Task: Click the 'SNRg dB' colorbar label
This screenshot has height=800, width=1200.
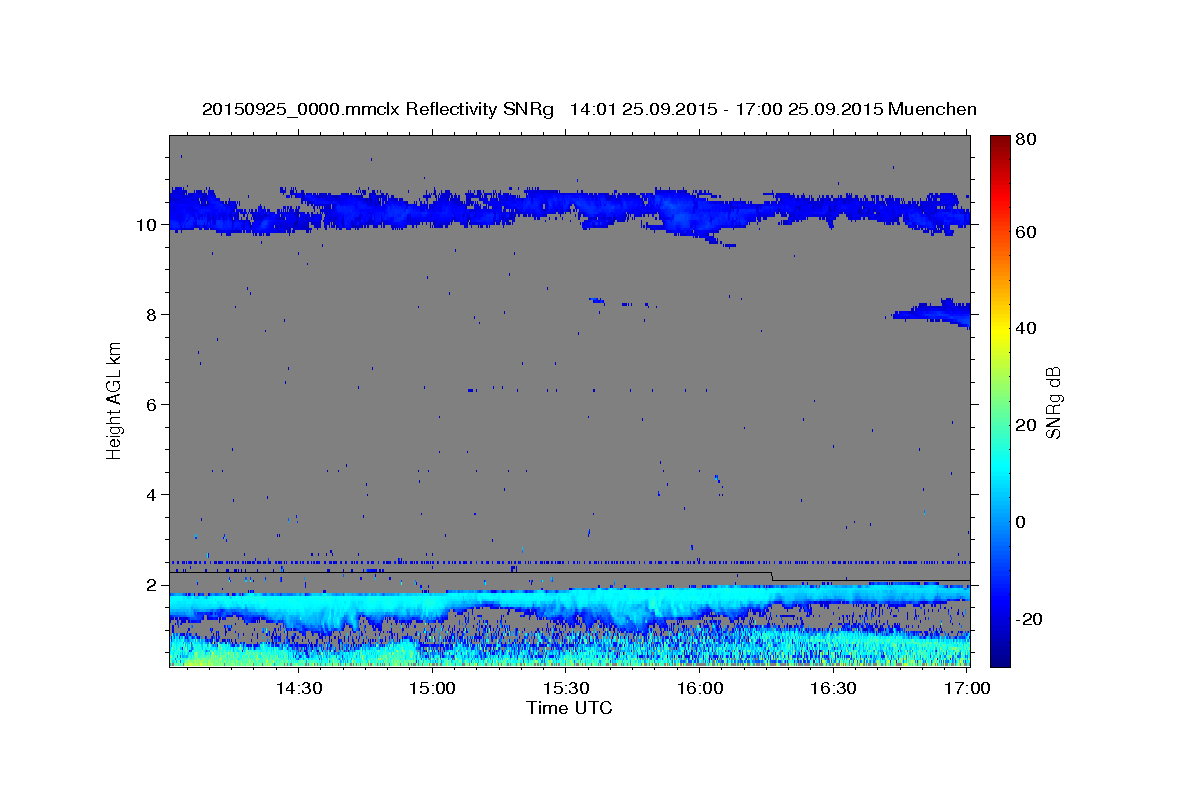Action: [x=1052, y=402]
